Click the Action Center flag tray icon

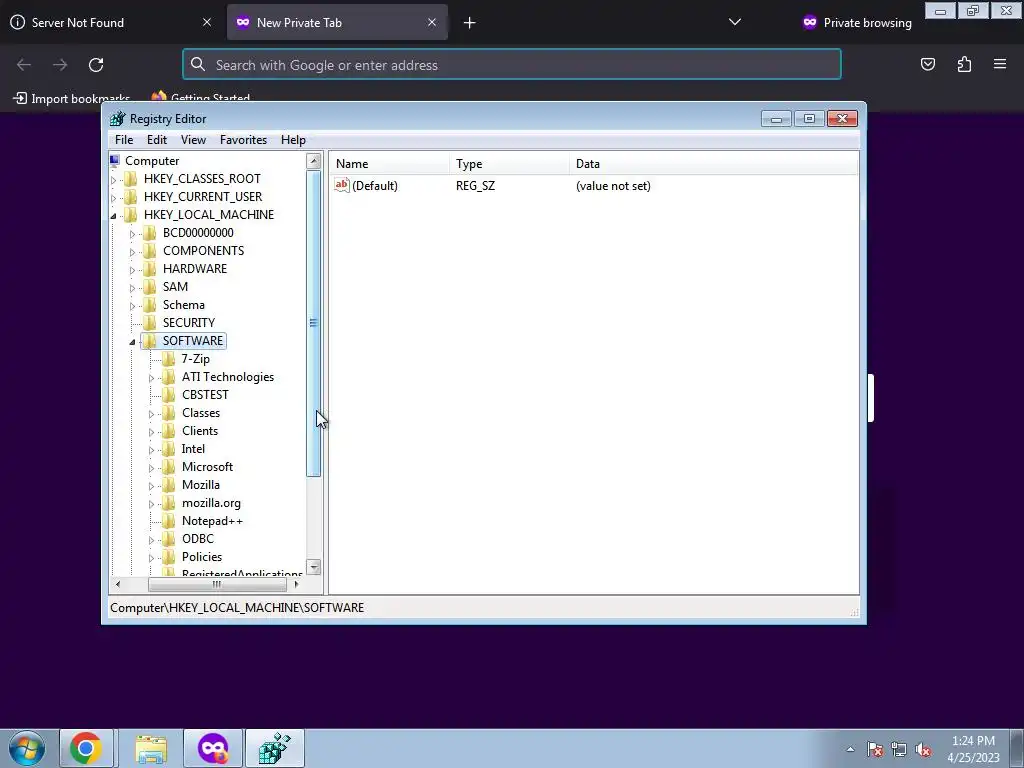point(875,750)
